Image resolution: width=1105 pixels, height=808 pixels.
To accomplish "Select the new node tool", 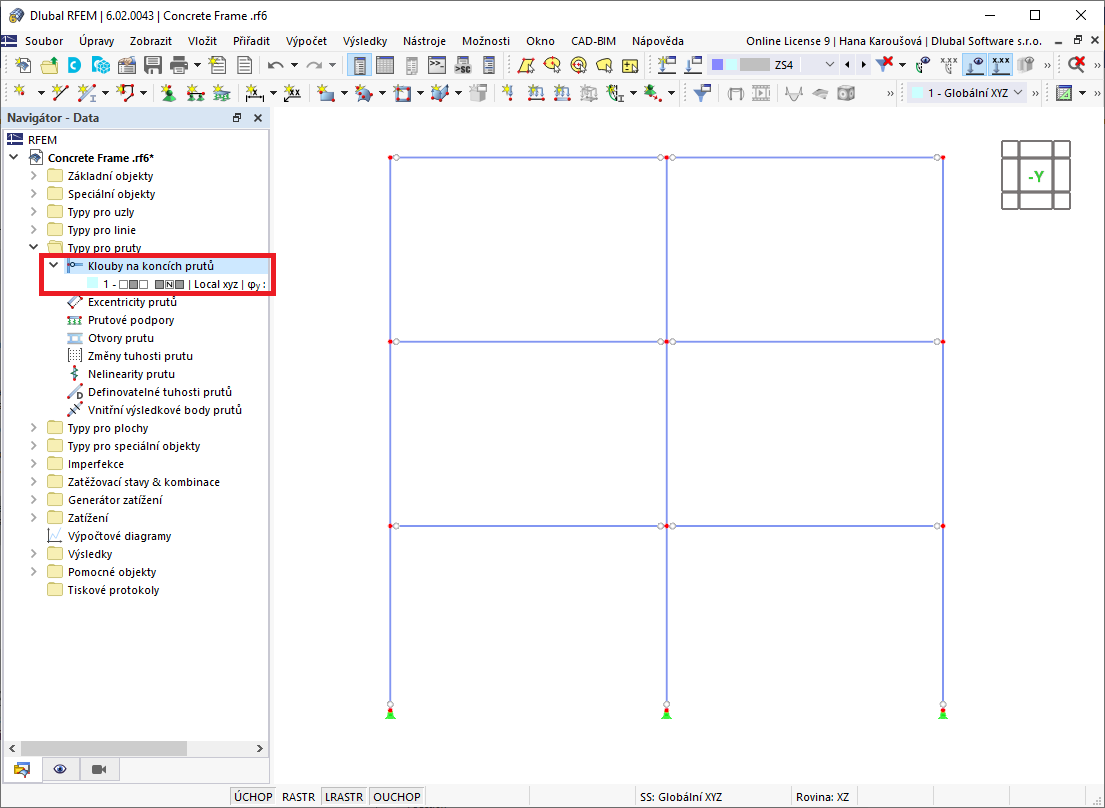I will tap(20, 92).
